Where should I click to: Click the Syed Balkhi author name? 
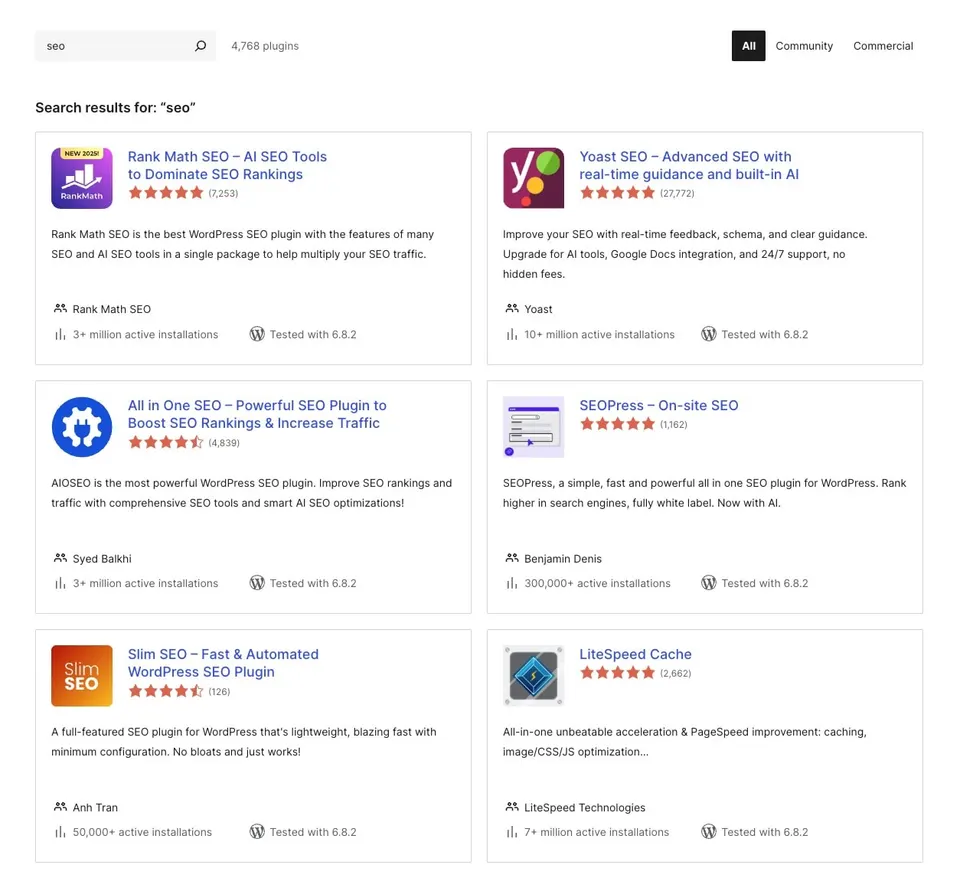click(x=102, y=558)
